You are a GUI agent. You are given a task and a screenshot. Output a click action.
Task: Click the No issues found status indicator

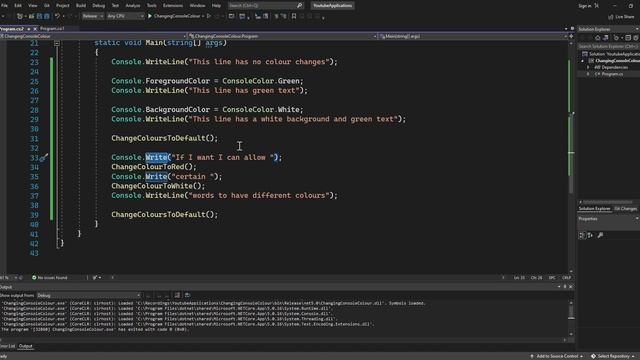tap(49, 278)
